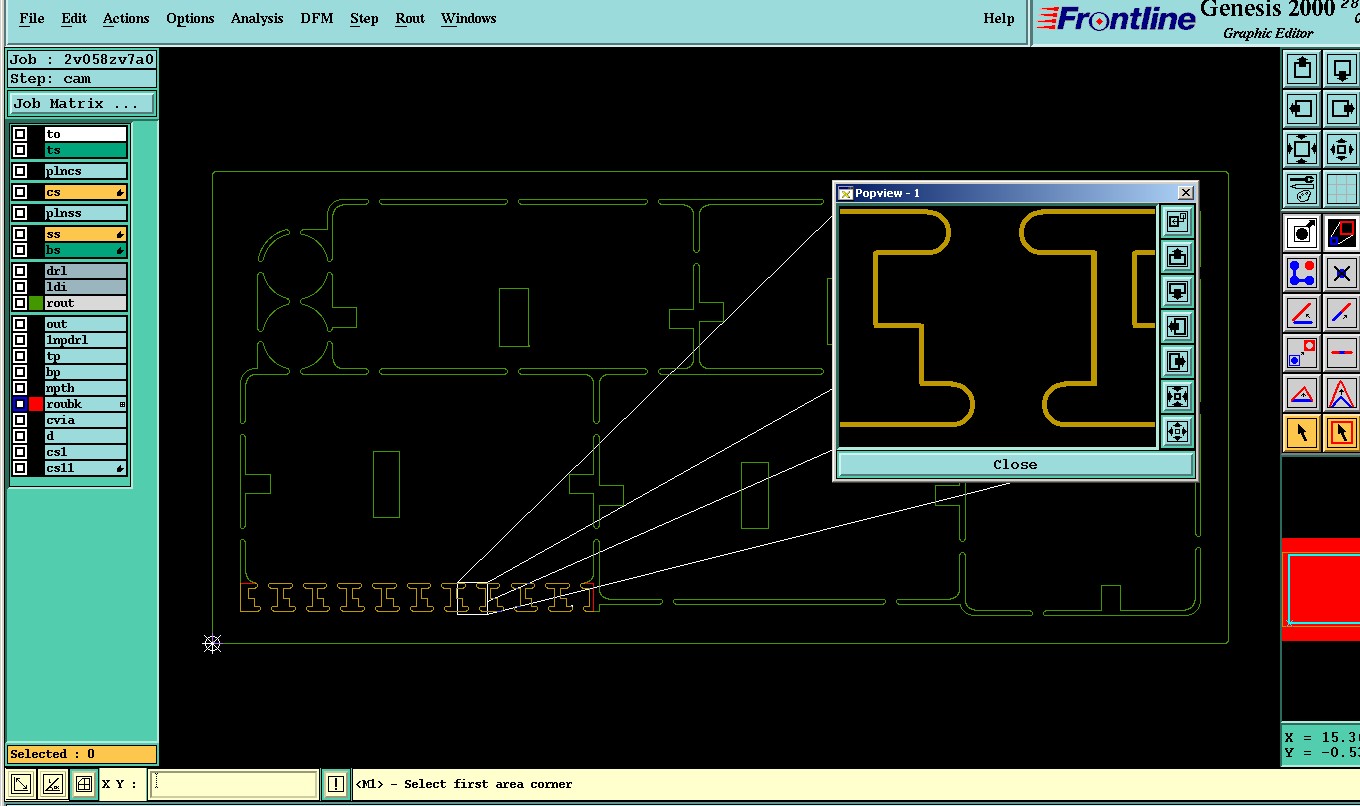Open the File menu
1360x806 pixels.
click(x=32, y=18)
